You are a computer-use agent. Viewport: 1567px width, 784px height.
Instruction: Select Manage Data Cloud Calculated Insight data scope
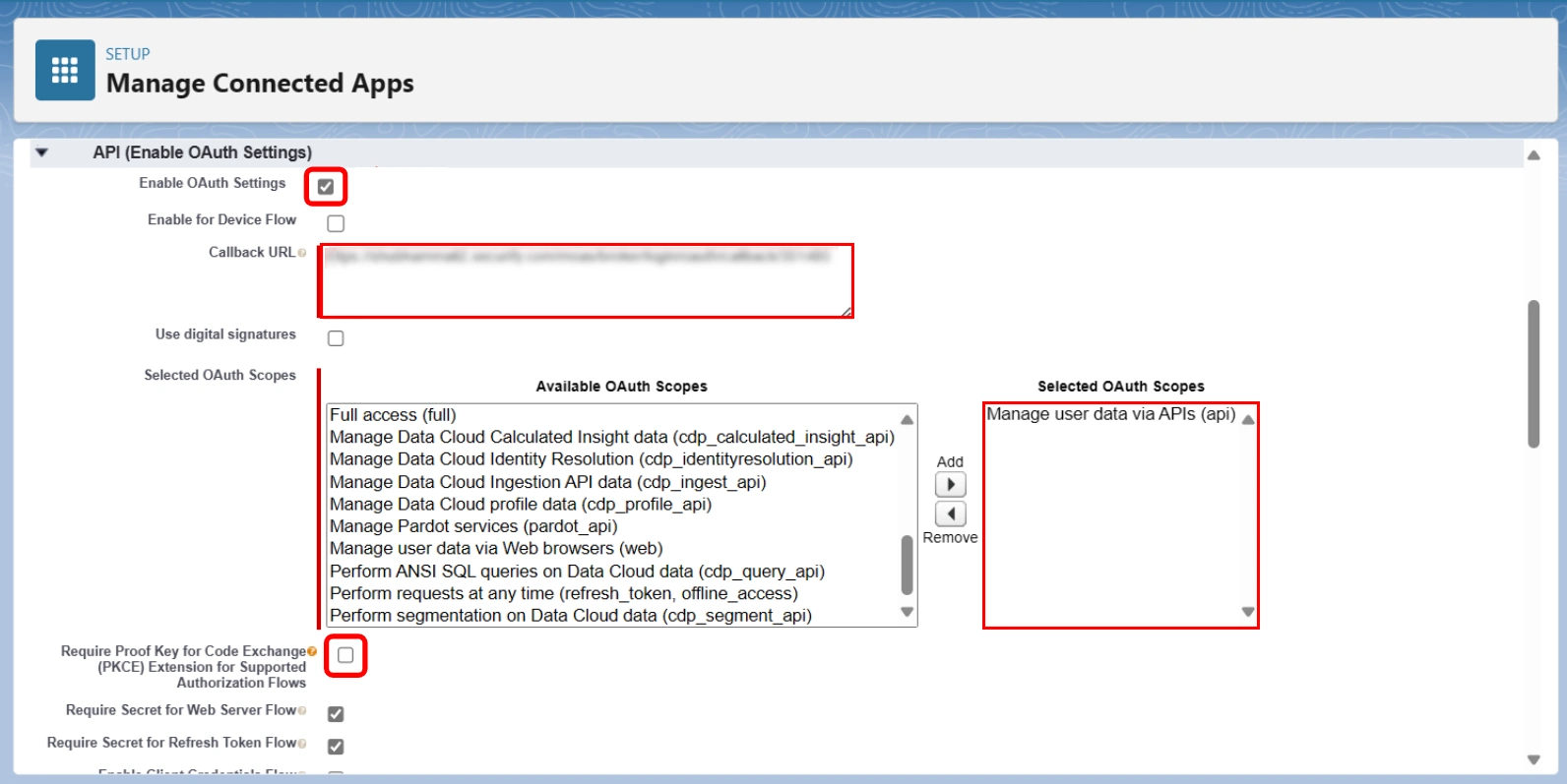coord(612,437)
